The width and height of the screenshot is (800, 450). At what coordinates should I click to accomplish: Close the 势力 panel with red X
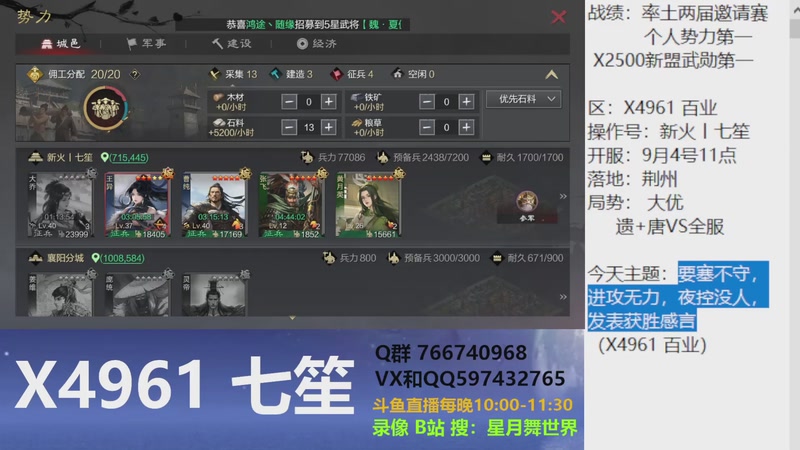pyautogui.click(x=559, y=17)
